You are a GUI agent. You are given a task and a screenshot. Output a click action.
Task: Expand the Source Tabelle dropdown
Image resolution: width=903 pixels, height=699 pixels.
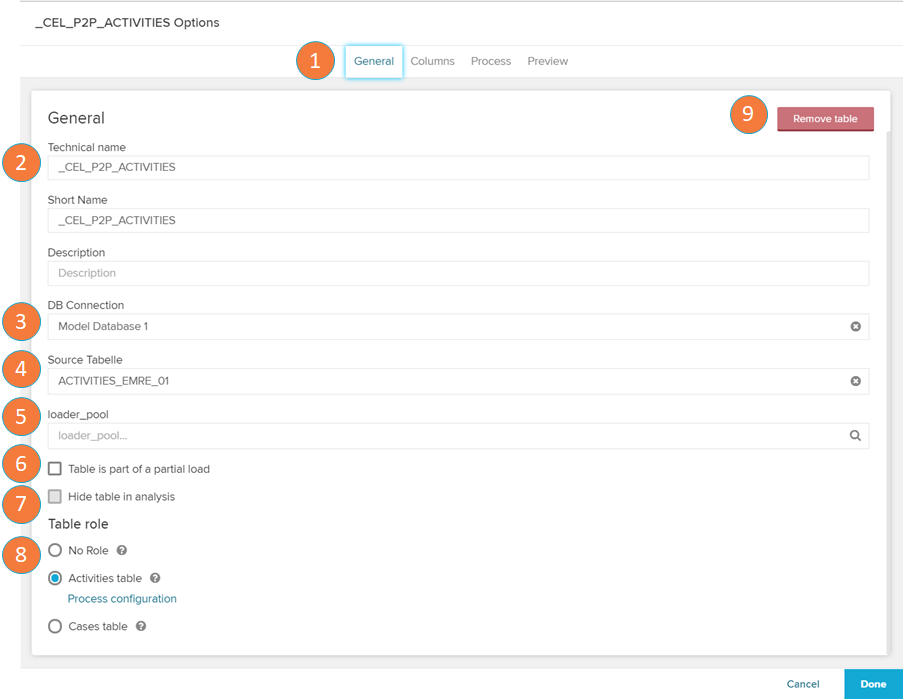440,381
